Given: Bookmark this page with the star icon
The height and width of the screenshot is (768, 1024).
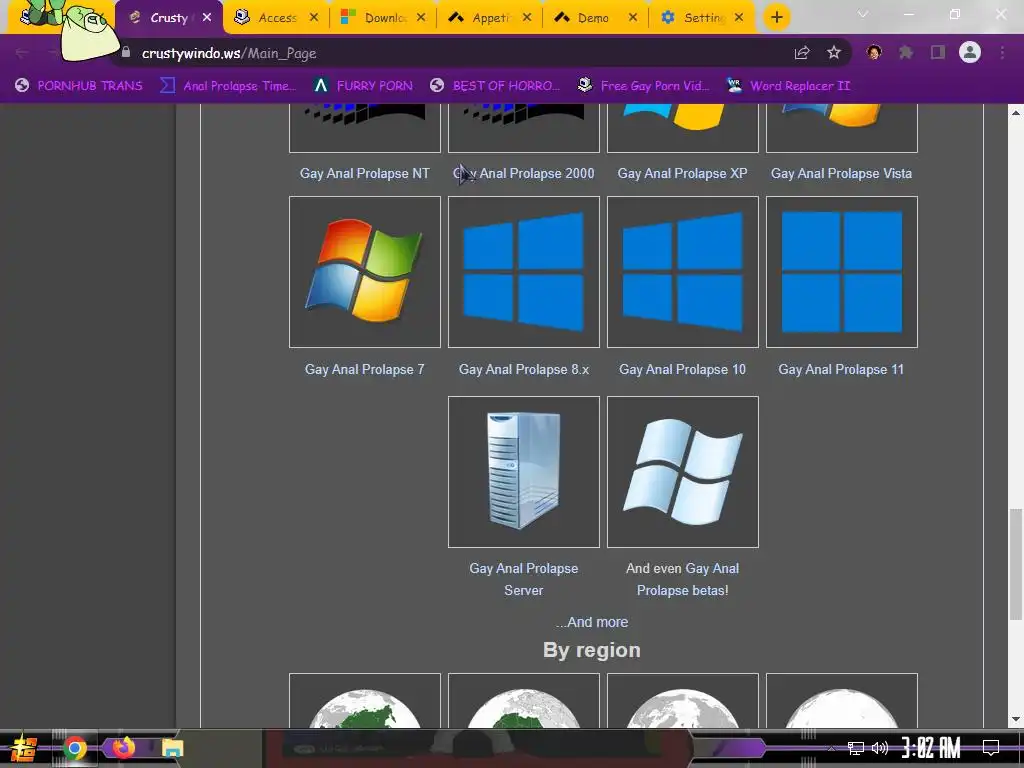Looking at the screenshot, I should pyautogui.click(x=834, y=53).
